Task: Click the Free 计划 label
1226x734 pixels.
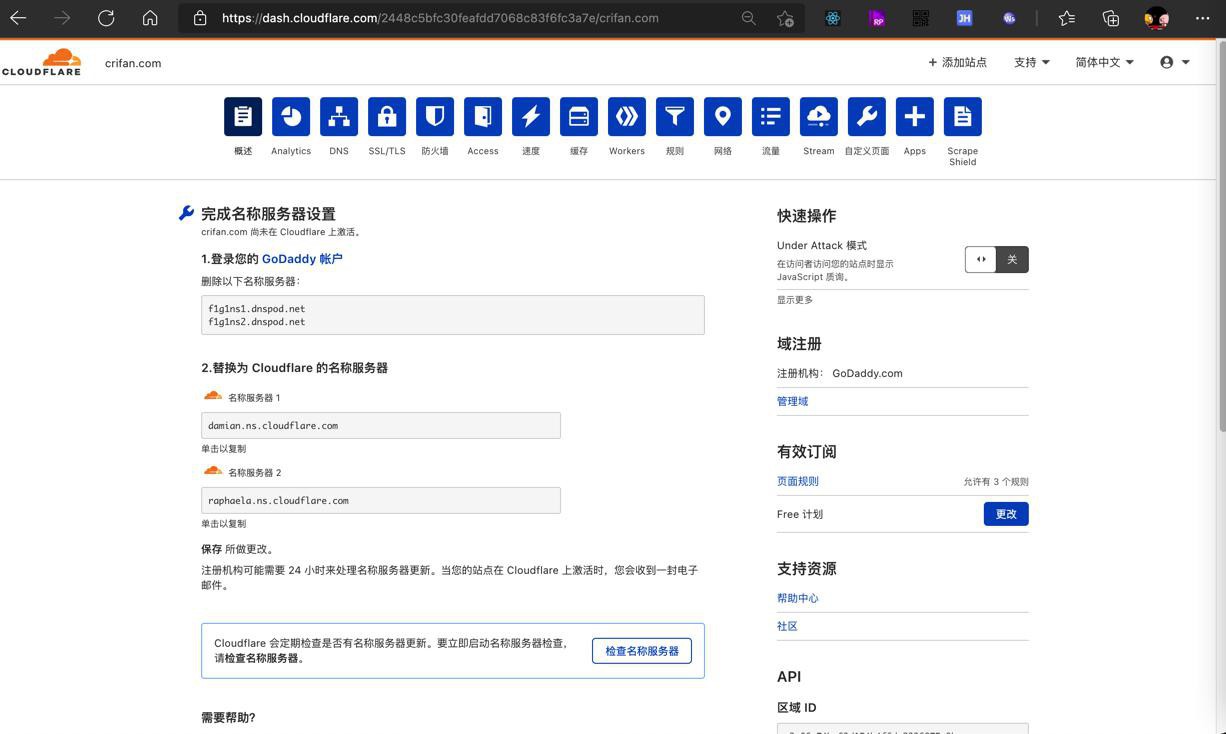Action: (x=800, y=514)
